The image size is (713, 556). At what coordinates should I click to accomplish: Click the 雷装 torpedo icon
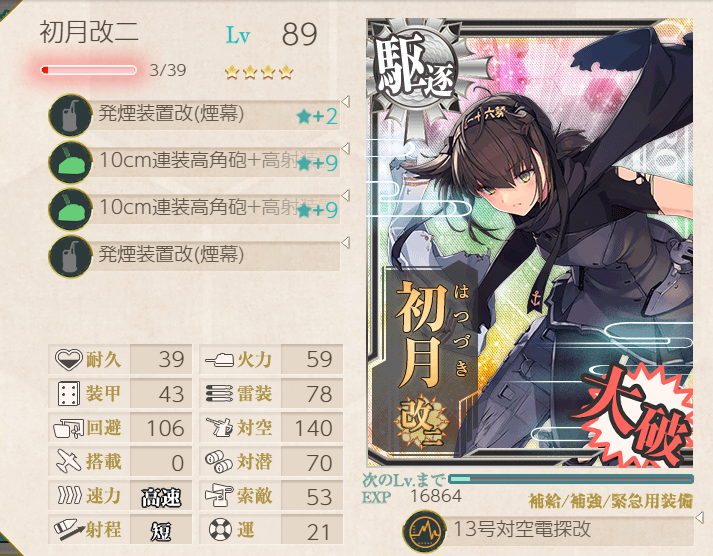(x=220, y=393)
